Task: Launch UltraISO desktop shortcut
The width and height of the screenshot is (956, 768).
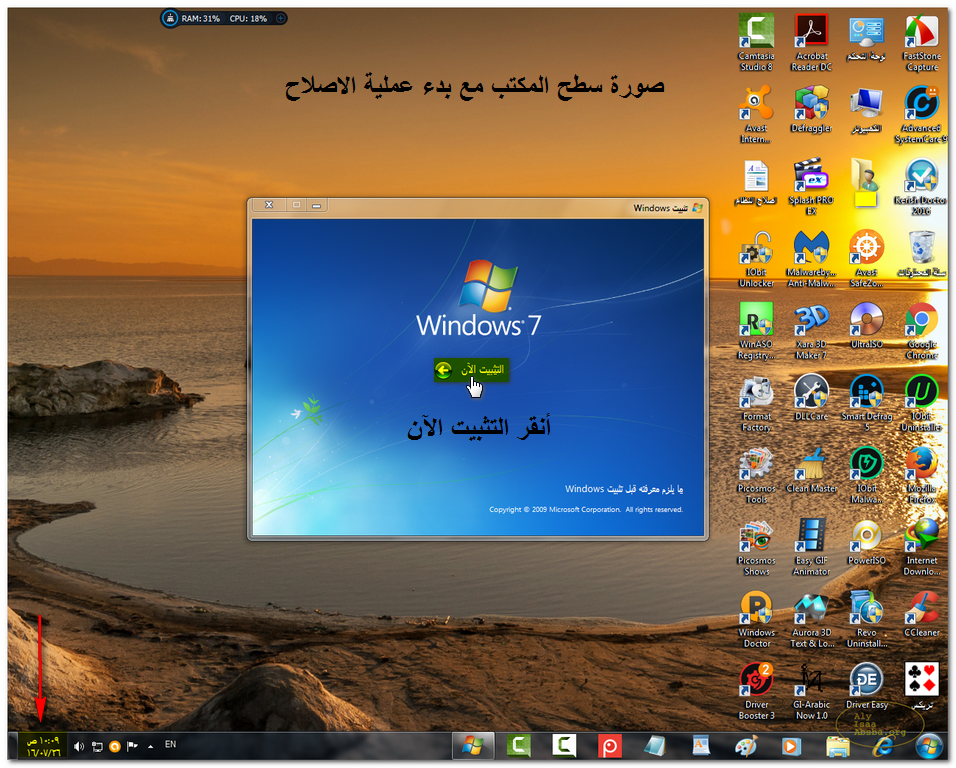Action: pos(866,331)
